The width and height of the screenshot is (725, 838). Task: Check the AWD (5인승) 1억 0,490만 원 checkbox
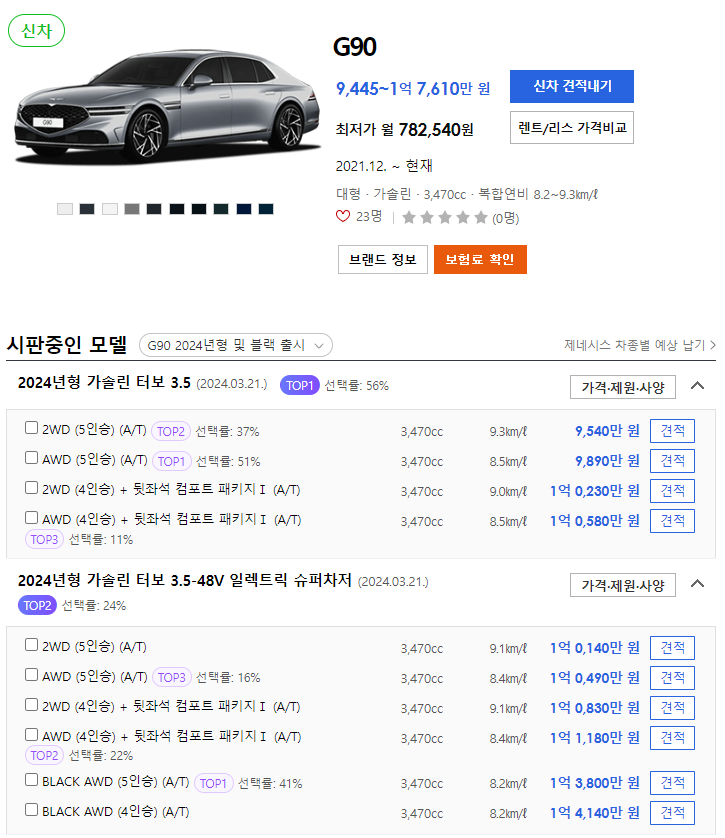click(x=32, y=674)
